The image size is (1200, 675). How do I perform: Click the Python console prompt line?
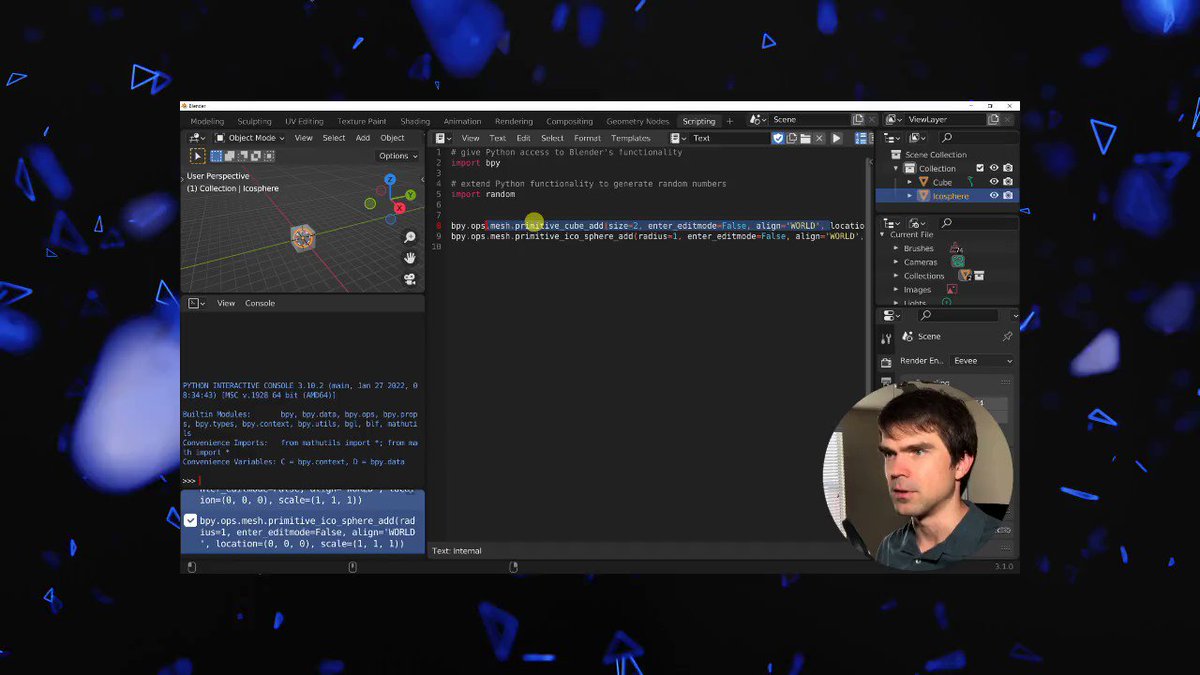pos(302,481)
